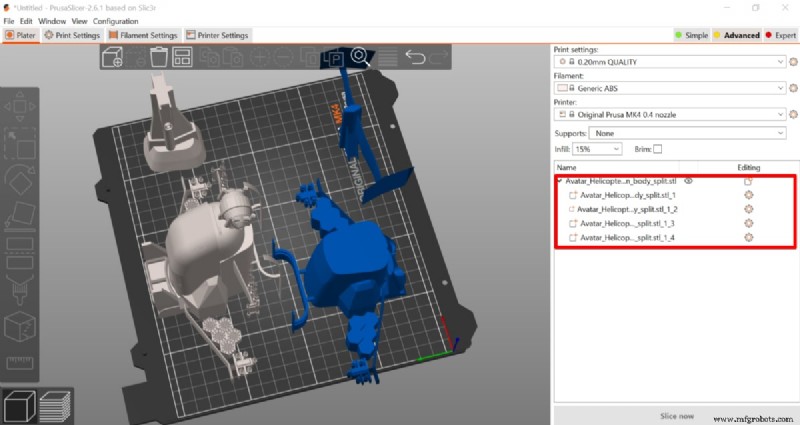This screenshot has height=425, width=800.
Task: Open the File menu
Action: [9, 21]
